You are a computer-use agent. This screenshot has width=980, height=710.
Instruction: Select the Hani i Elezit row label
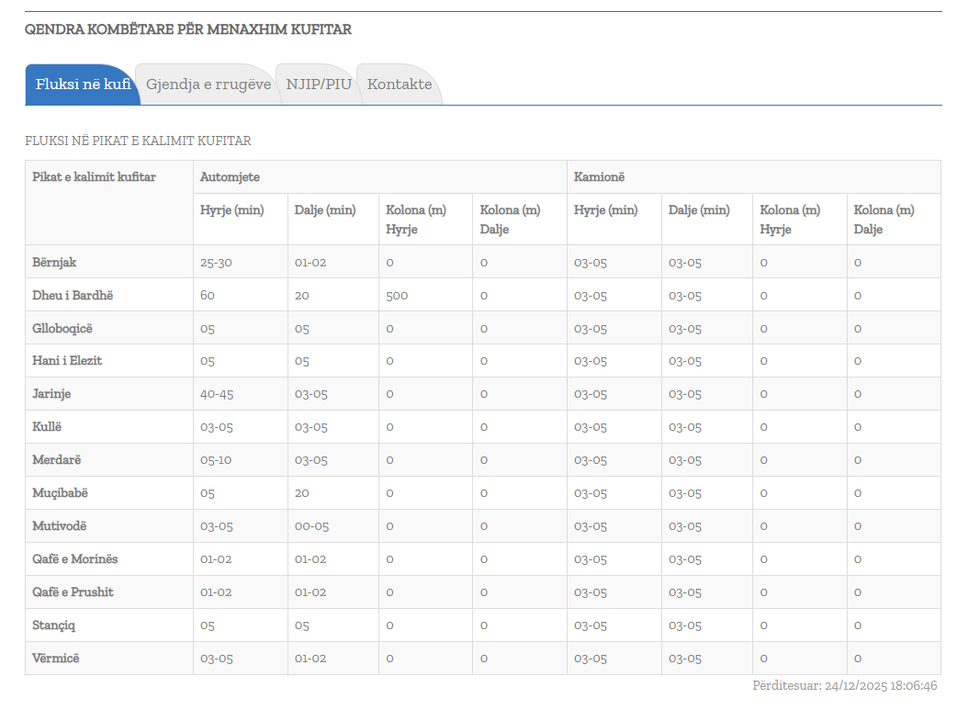(67, 361)
